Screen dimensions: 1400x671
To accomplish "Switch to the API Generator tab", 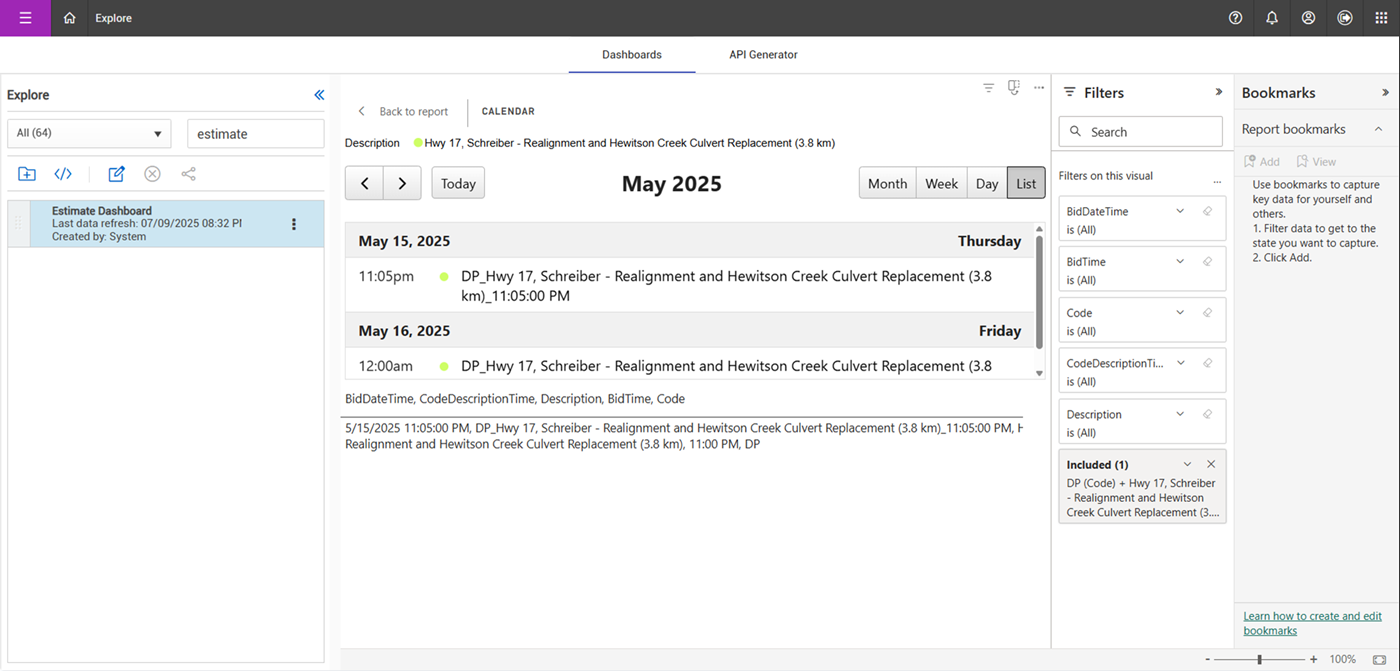I will click(763, 55).
